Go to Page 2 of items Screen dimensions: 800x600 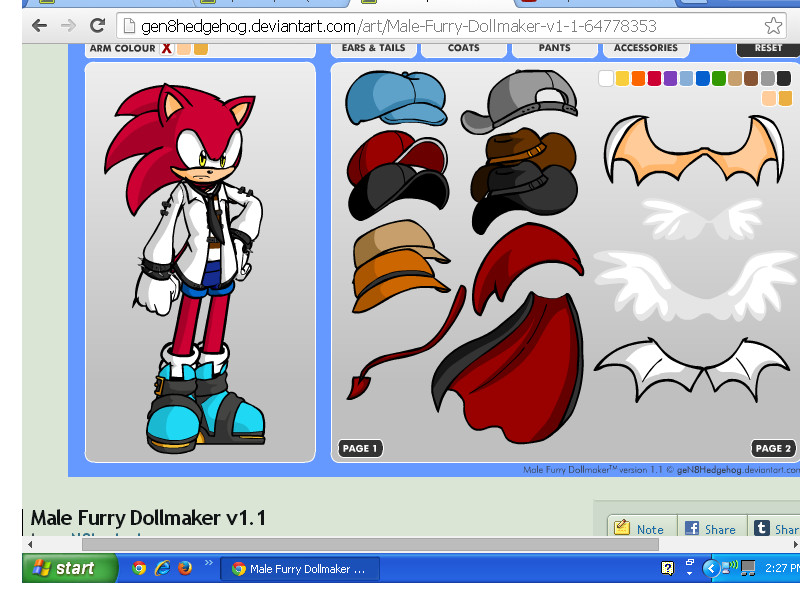(x=773, y=448)
